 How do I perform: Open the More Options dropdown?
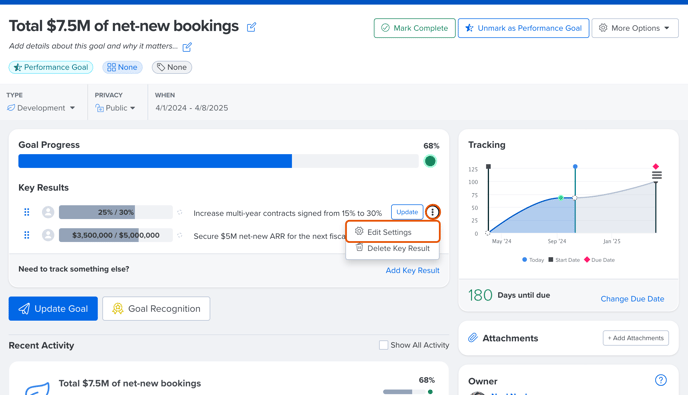635,28
